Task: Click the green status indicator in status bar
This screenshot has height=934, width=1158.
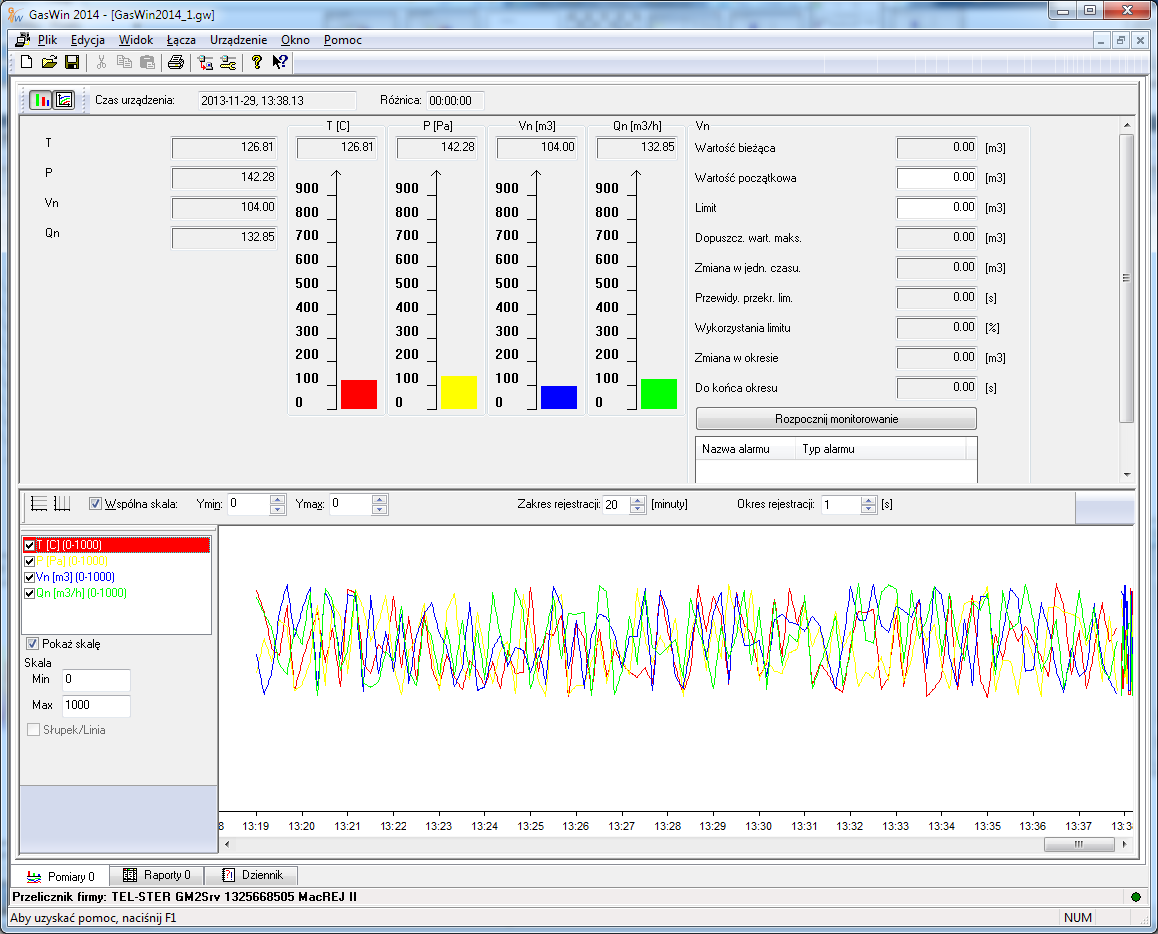Action: point(1135,897)
